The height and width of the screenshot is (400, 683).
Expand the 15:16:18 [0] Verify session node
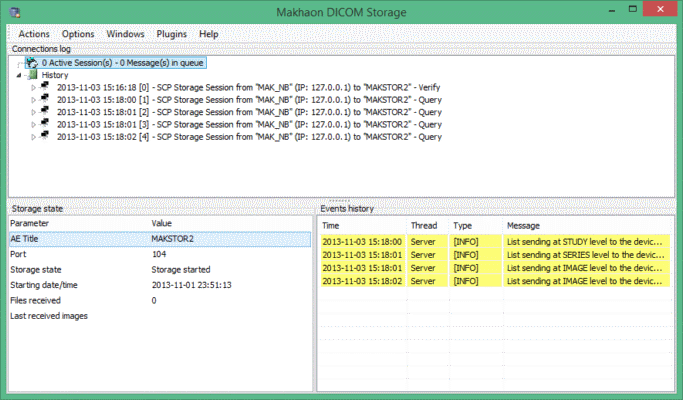(34, 88)
